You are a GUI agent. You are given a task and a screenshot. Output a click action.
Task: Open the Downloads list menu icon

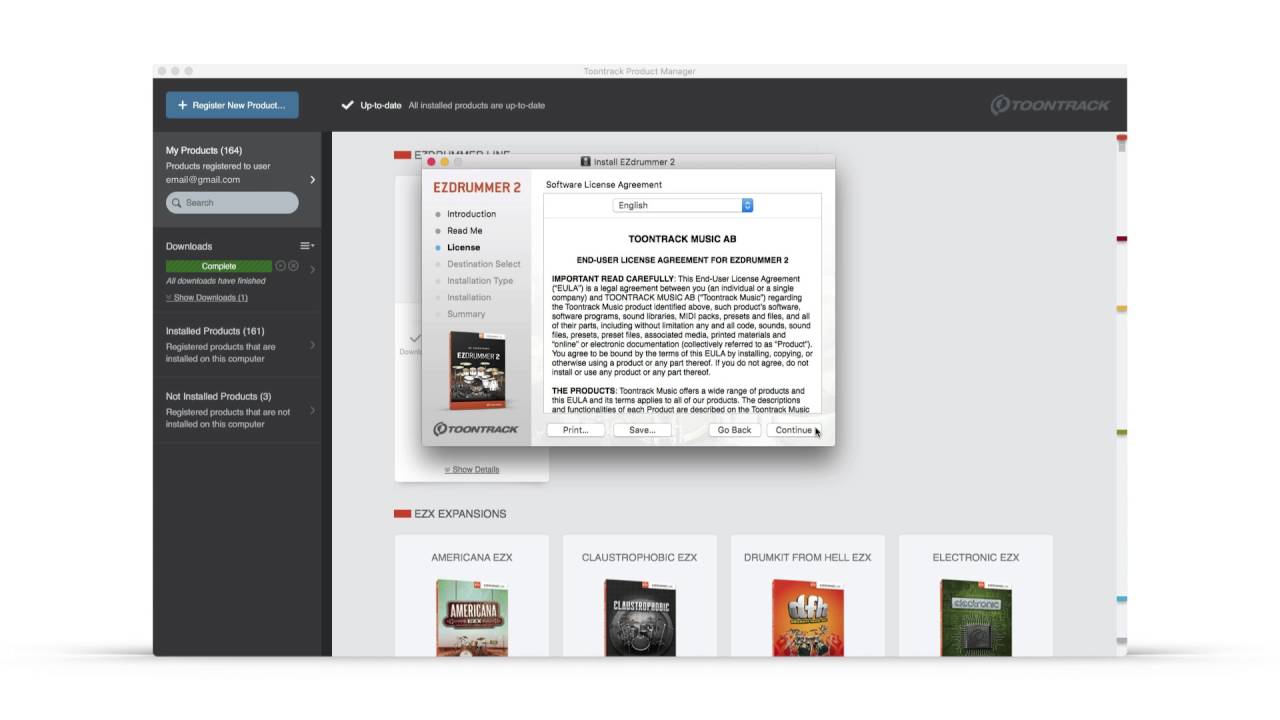[x=307, y=246]
